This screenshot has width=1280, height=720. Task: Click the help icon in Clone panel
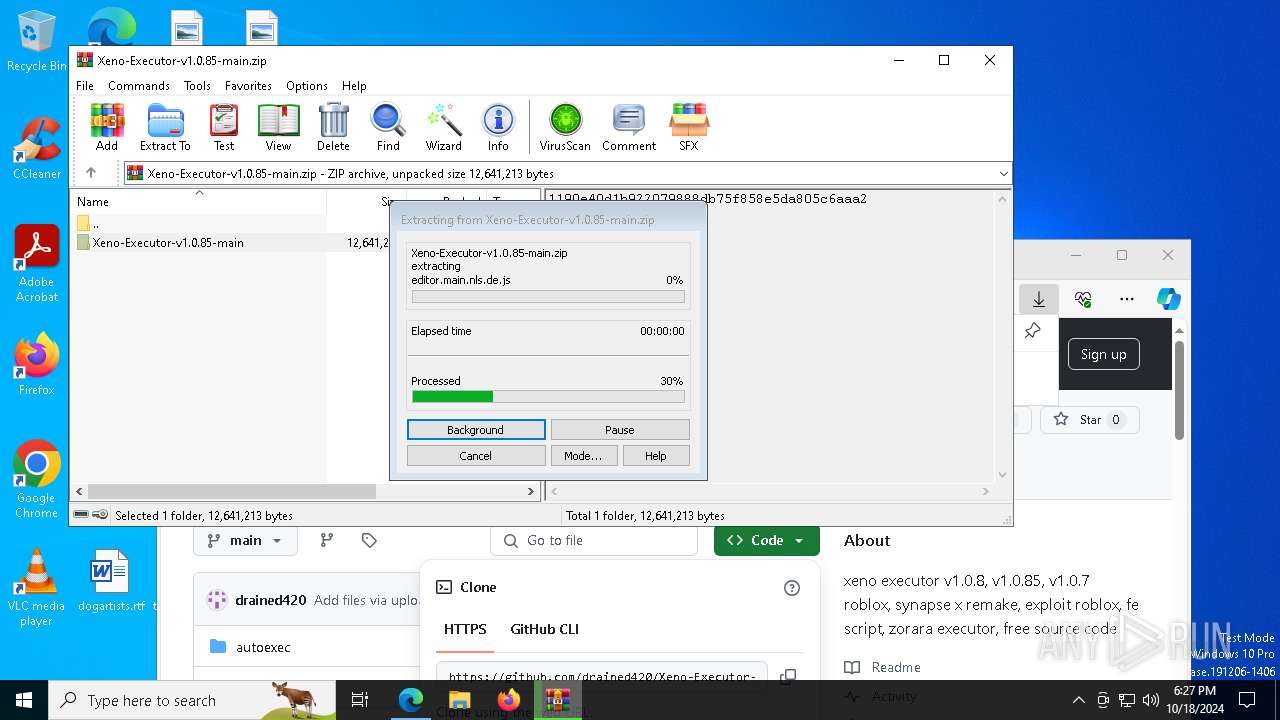tap(792, 588)
